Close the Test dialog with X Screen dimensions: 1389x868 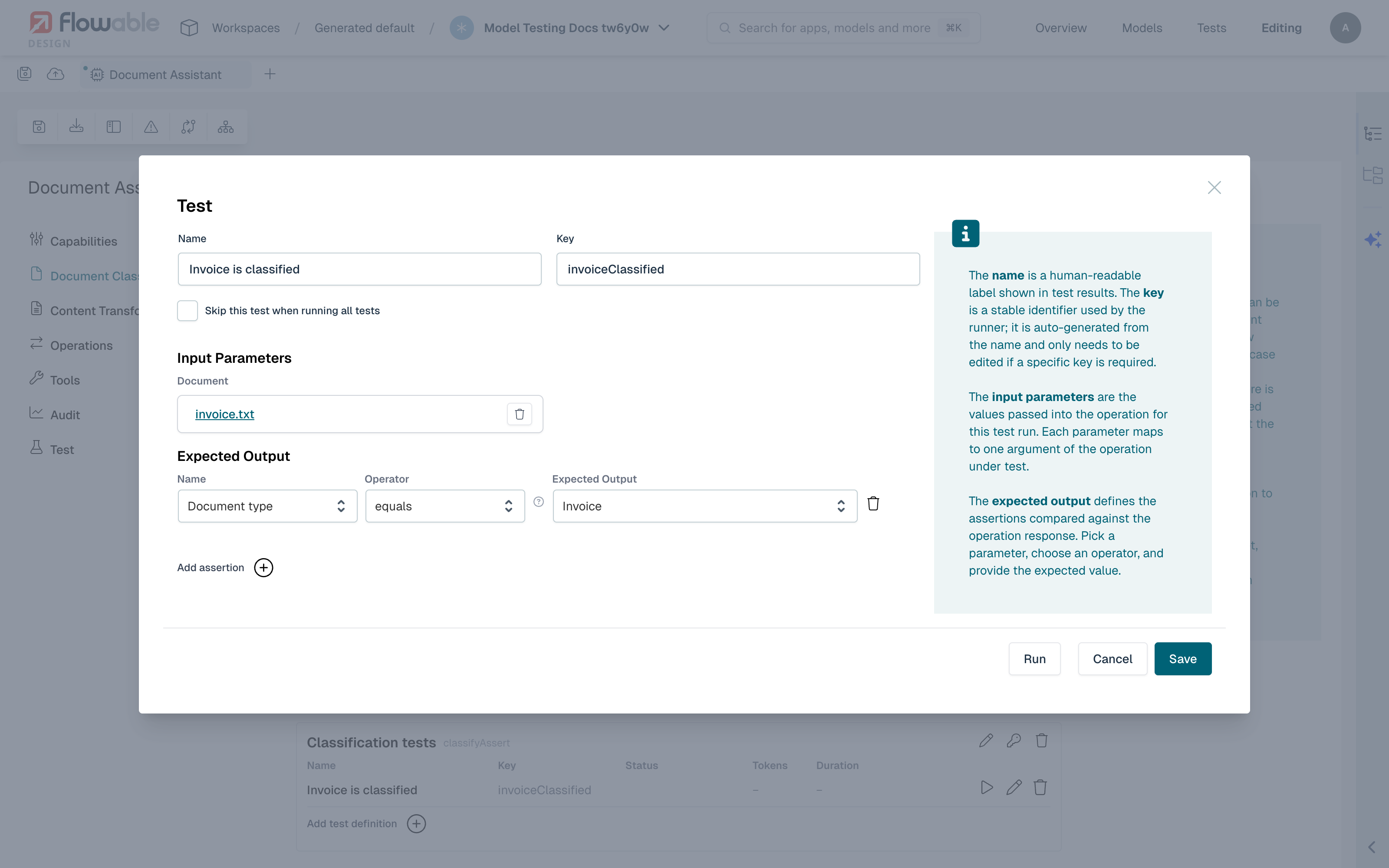pos(1214,188)
